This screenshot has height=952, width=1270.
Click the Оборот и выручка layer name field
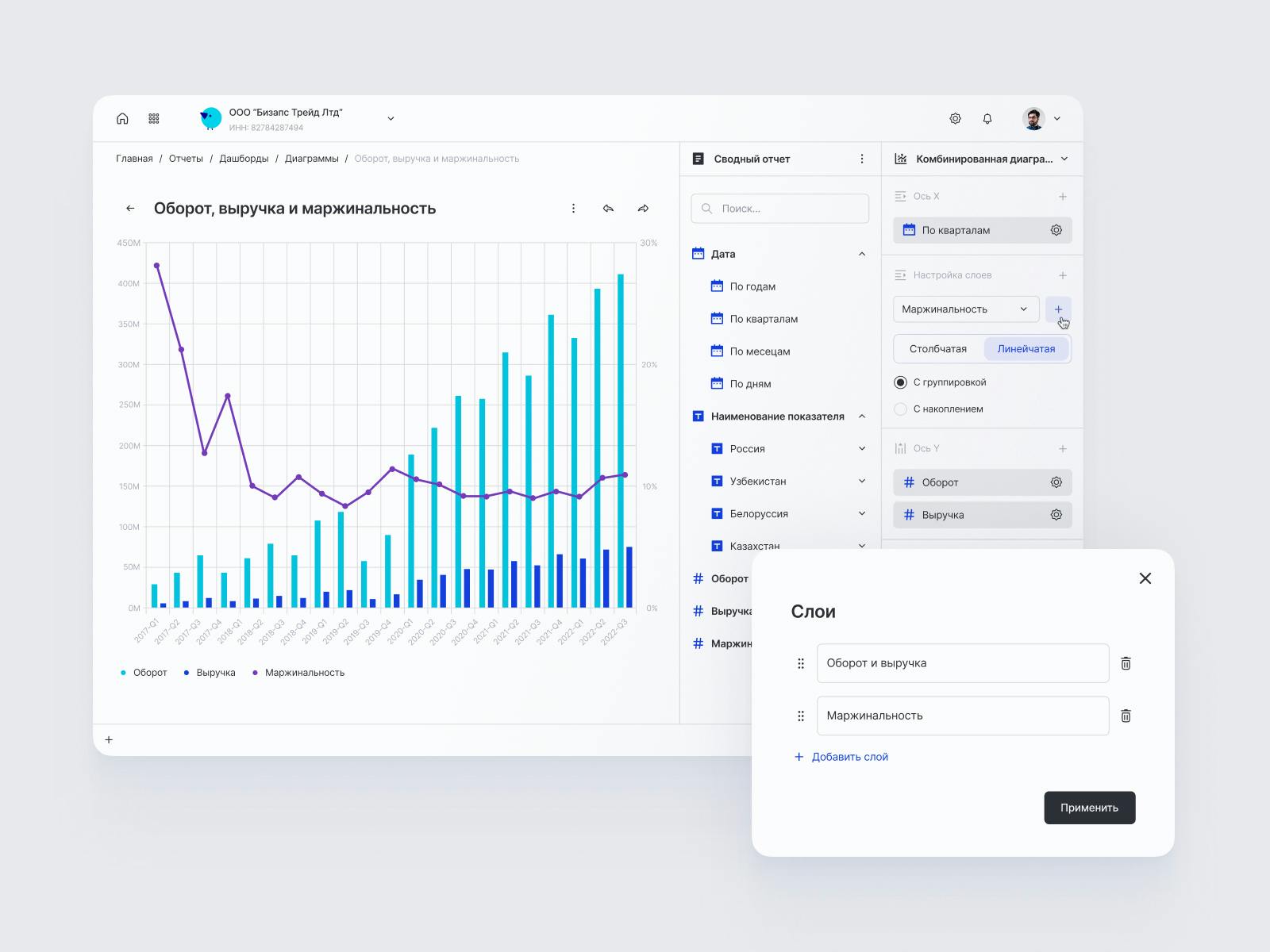coord(963,663)
